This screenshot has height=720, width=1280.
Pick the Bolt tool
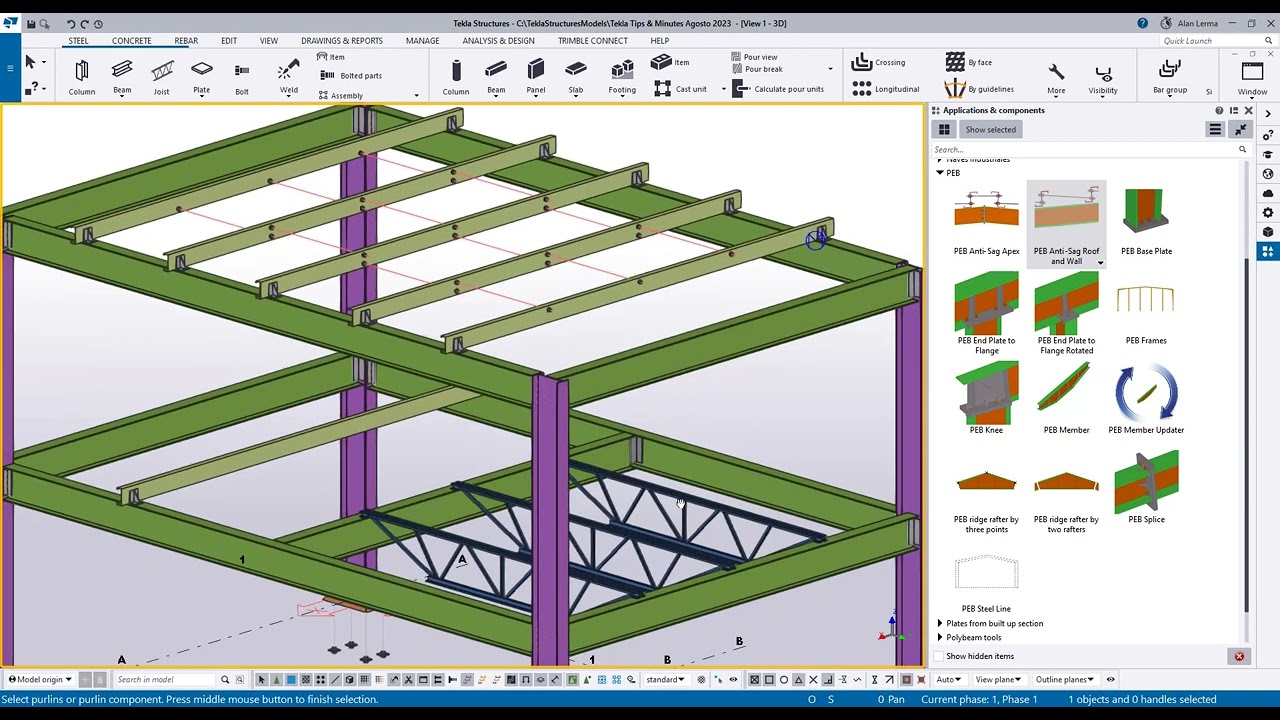[242, 77]
